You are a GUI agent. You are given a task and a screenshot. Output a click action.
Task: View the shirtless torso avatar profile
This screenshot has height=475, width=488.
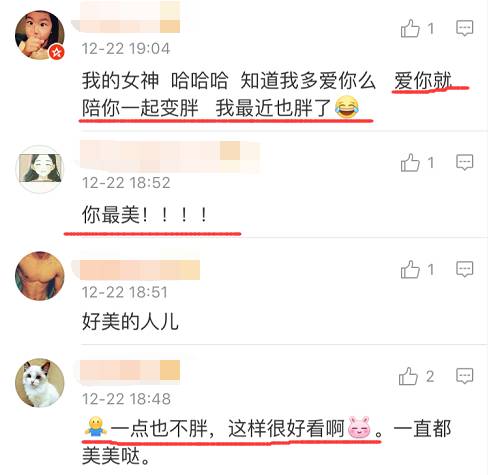coord(40,276)
